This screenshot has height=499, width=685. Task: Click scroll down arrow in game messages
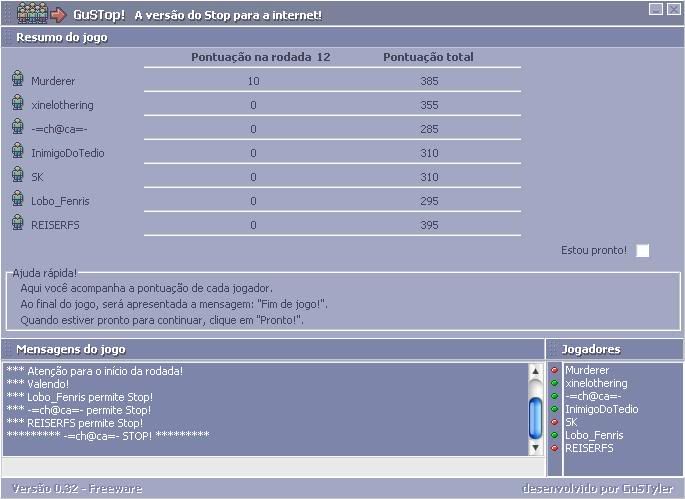[535, 447]
